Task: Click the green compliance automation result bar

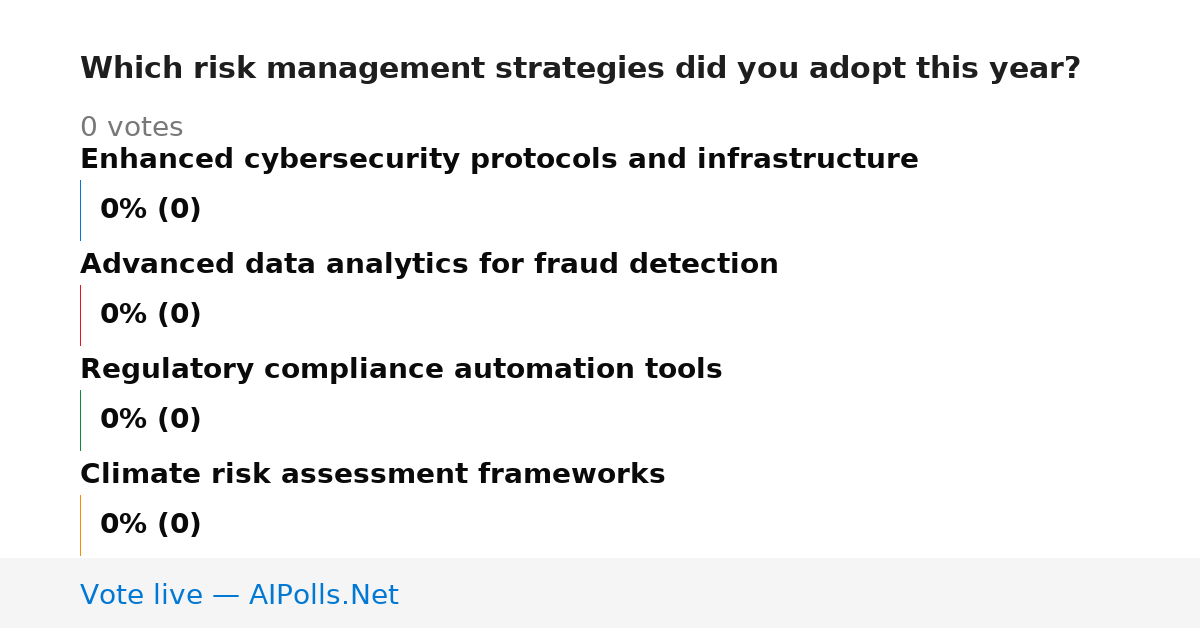Action: pyautogui.click(x=81, y=420)
